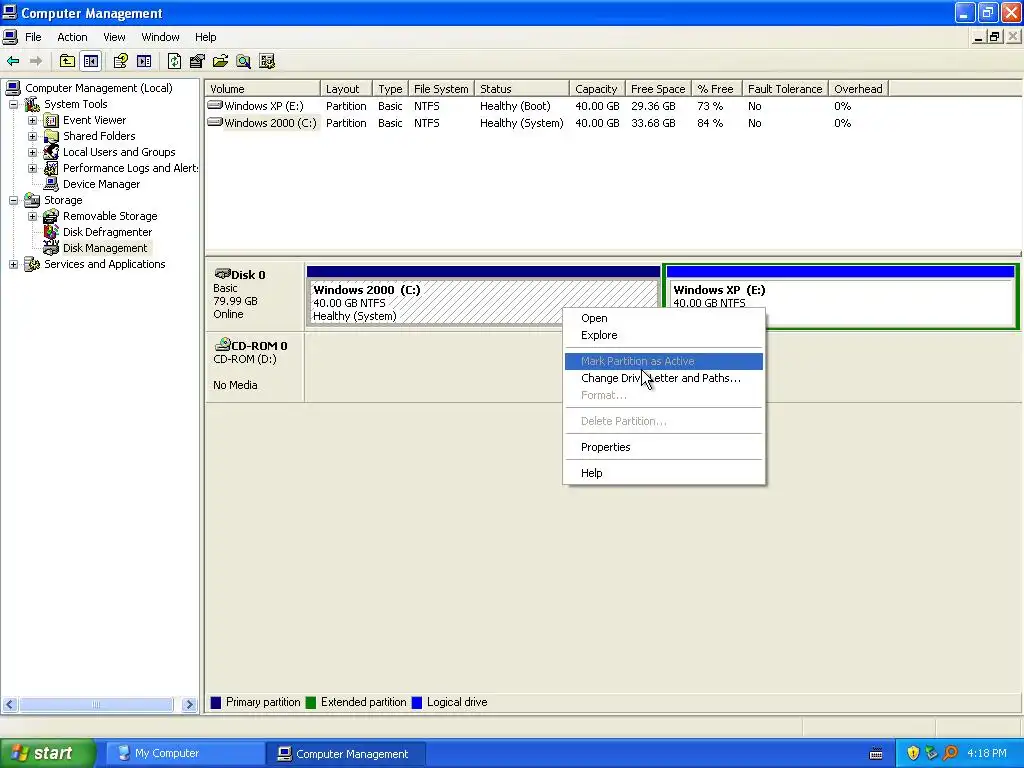Click the tree pane scrollbar left arrow
This screenshot has width=1024, height=768.
click(x=10, y=705)
